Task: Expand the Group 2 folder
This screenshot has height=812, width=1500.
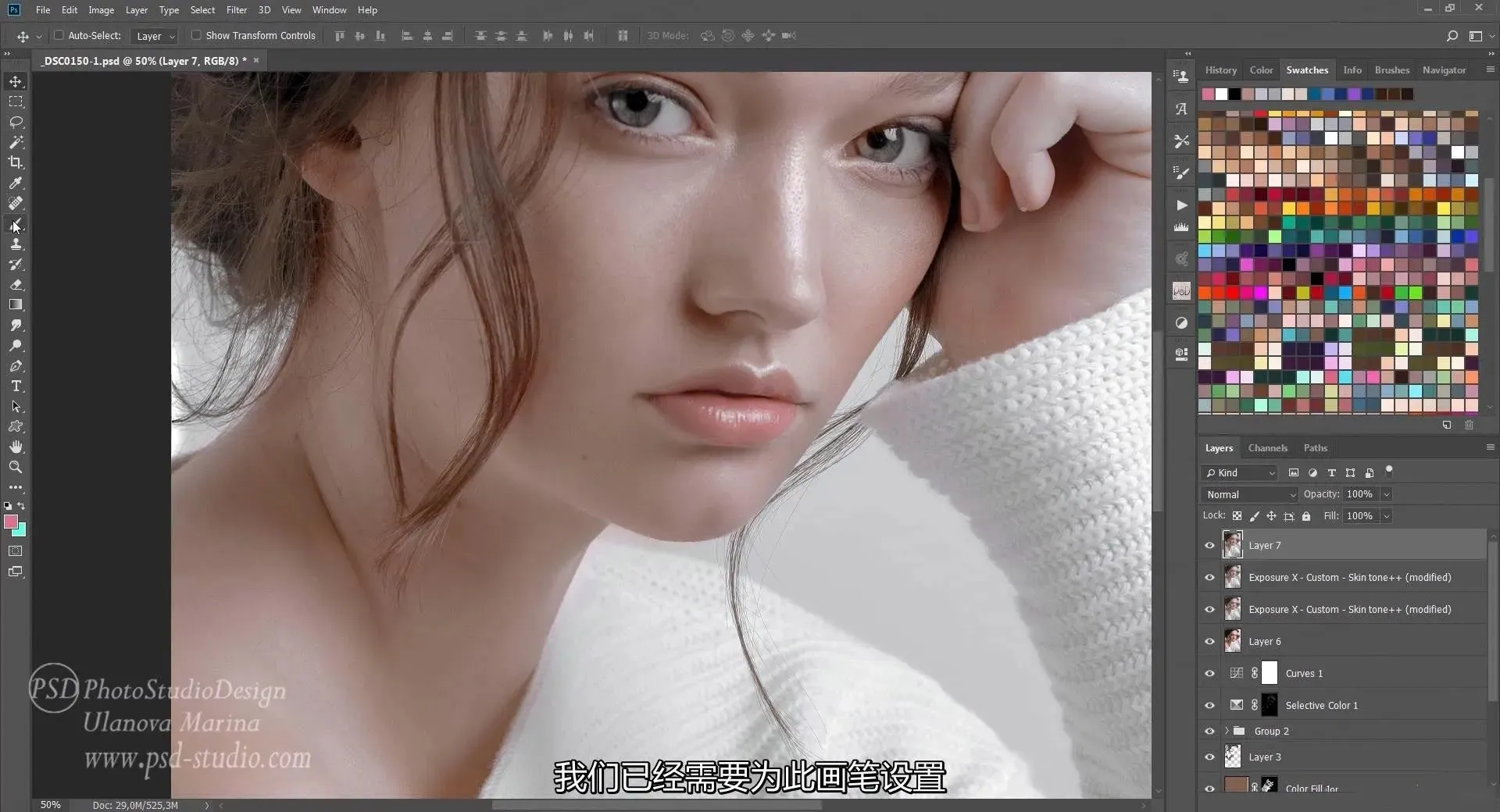Action: tap(1227, 731)
